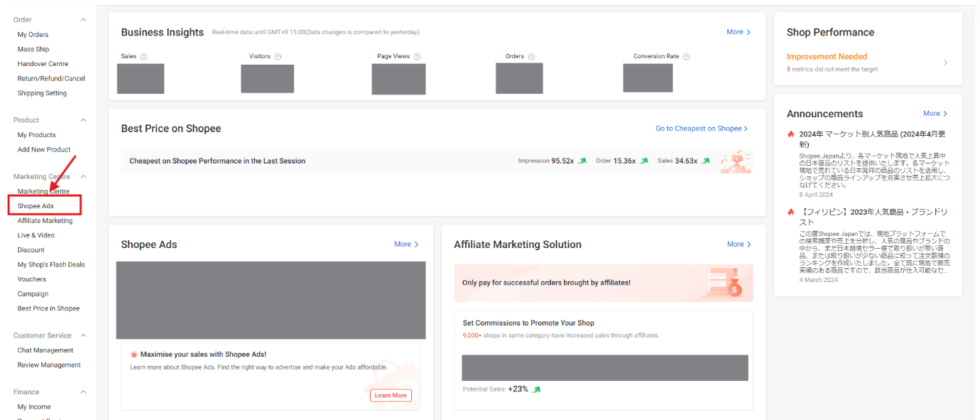Viewport: 980px width, 420px height.
Task: Collapse the Product sidebar section
Action: point(84,120)
